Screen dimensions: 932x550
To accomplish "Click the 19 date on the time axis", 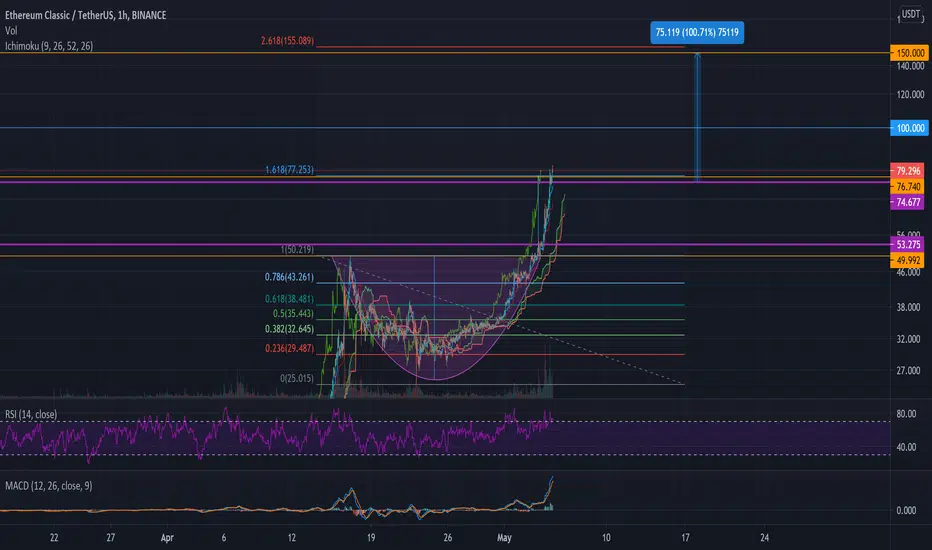I will click(370, 538).
